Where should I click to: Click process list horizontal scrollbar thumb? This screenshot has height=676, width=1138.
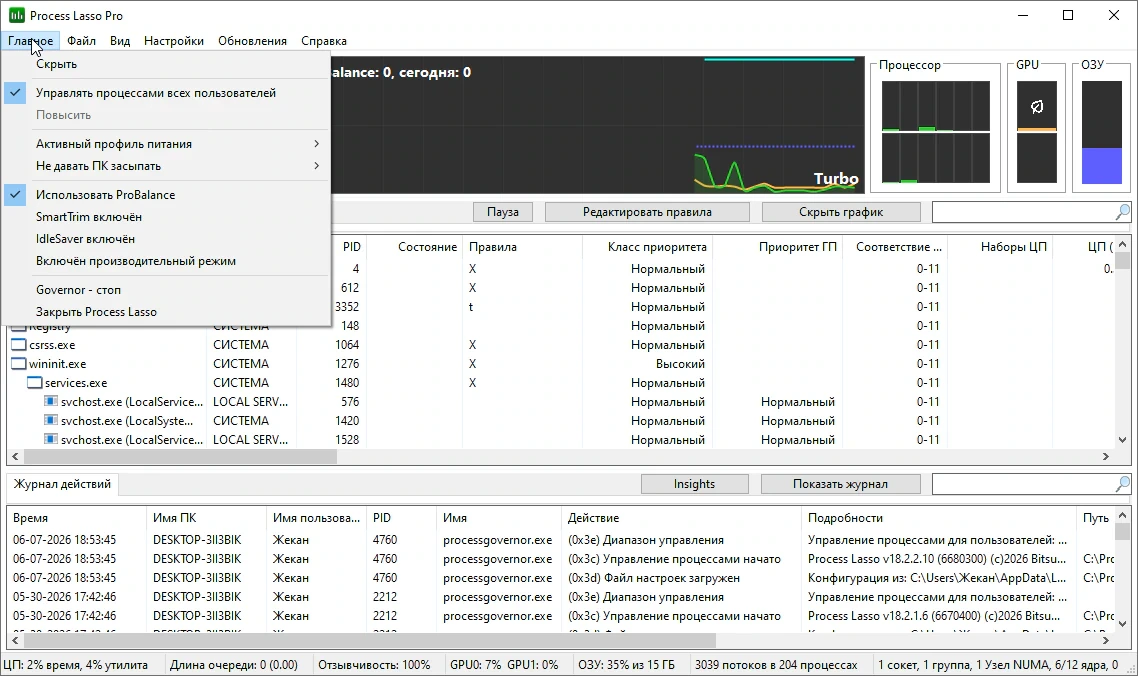180,457
